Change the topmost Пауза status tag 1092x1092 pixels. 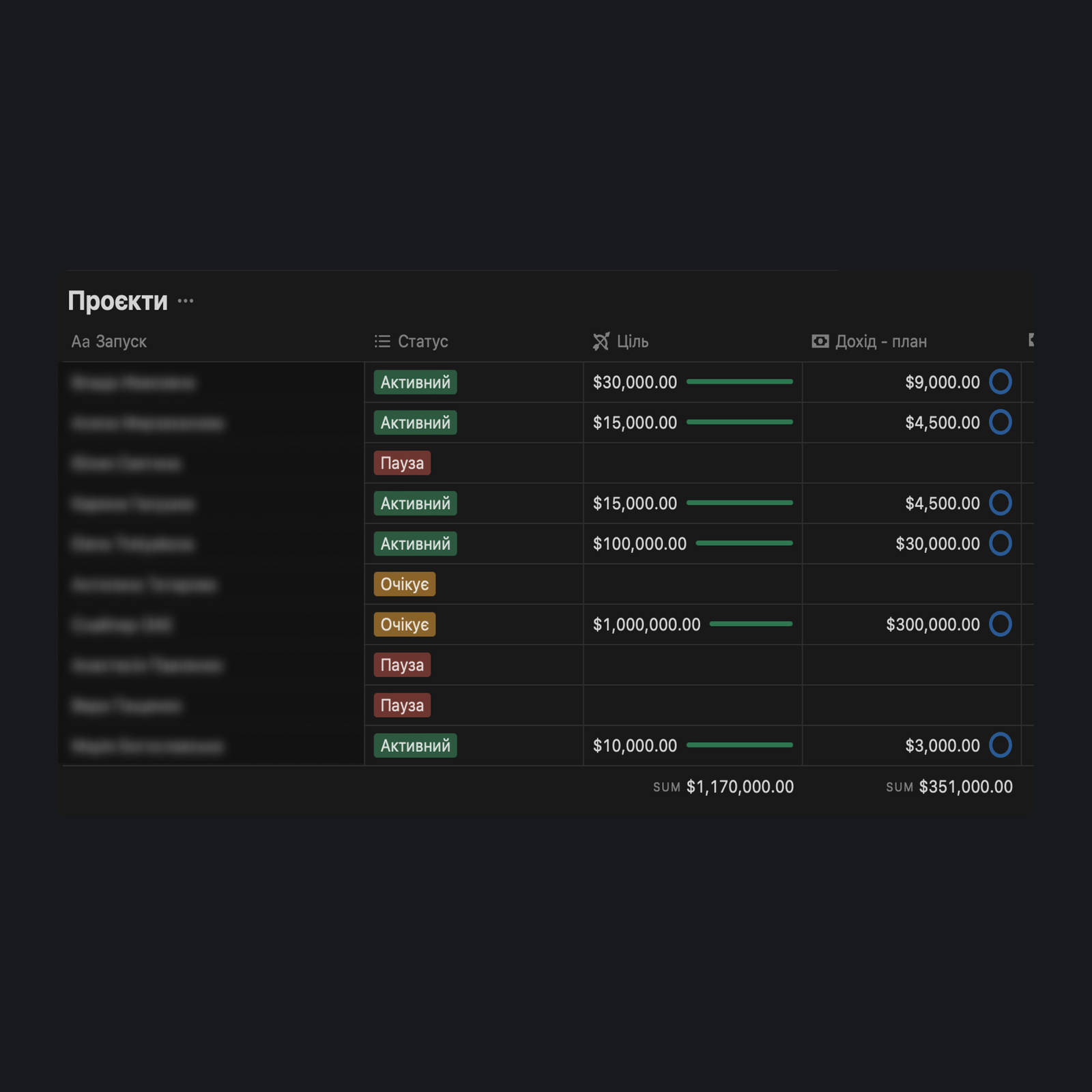[x=401, y=463]
